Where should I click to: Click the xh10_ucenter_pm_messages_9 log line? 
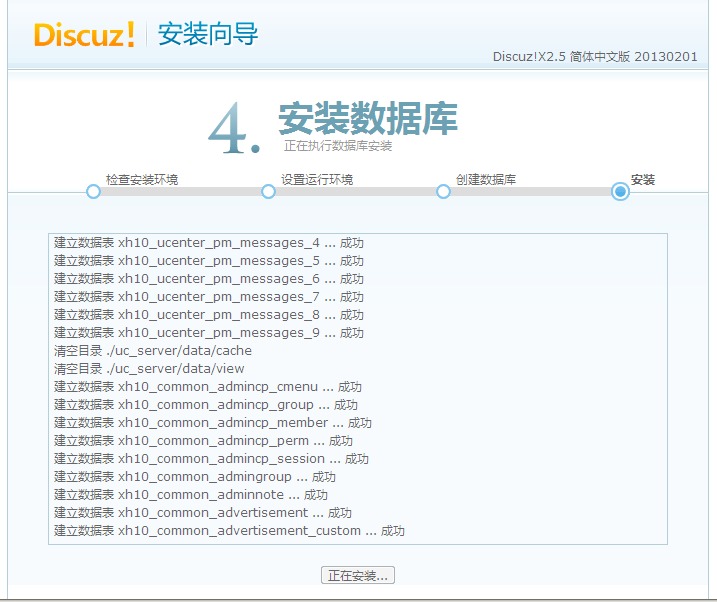(209, 333)
